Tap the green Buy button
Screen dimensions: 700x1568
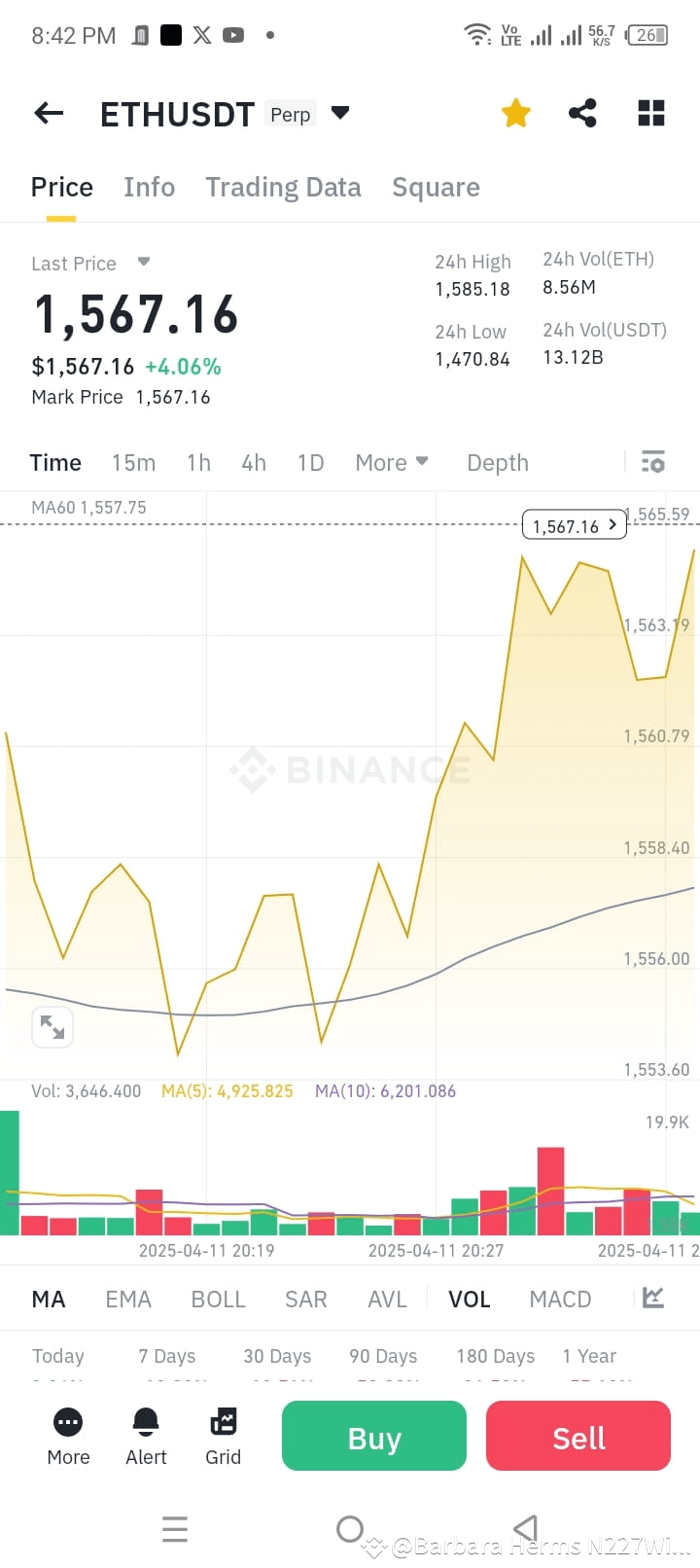point(374,1436)
